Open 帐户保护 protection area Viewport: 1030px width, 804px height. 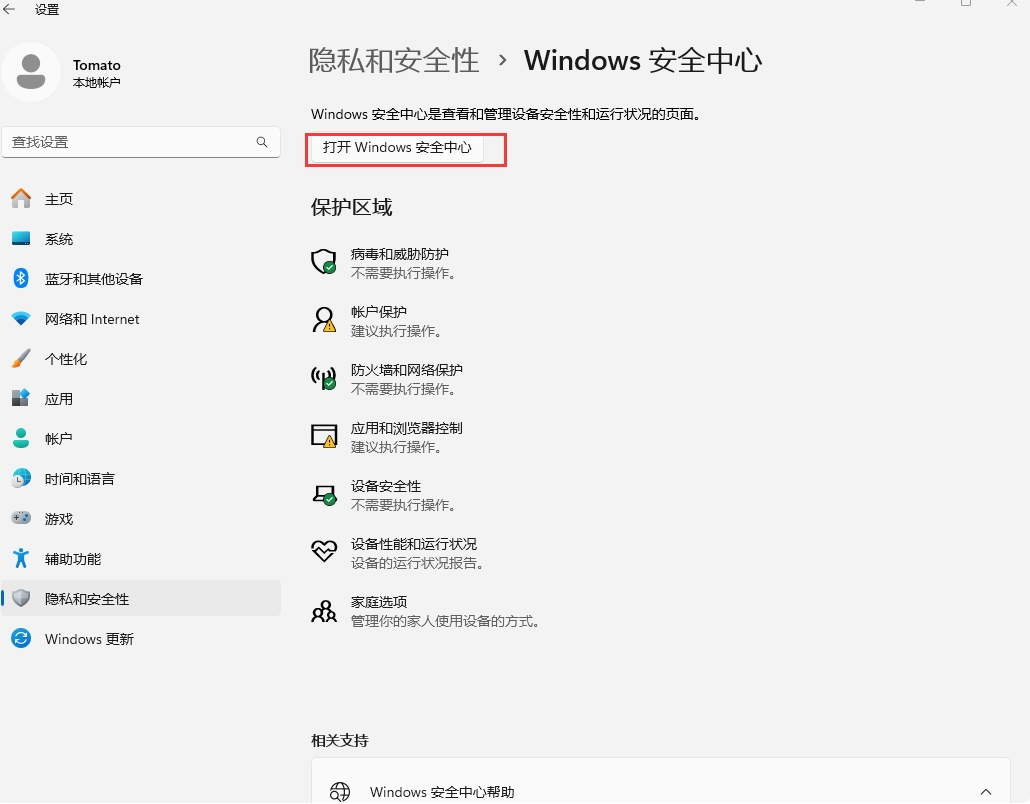pos(377,321)
